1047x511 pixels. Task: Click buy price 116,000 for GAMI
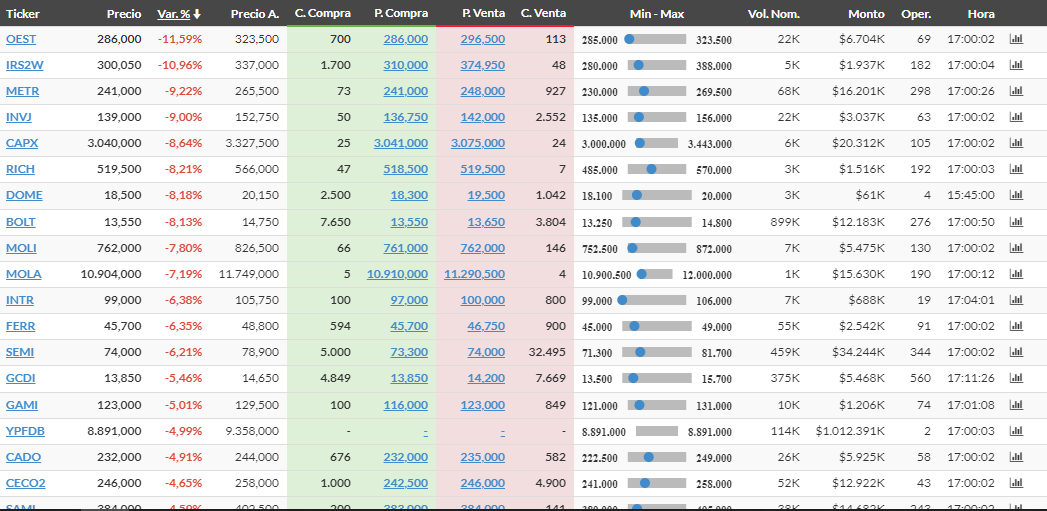coord(406,405)
